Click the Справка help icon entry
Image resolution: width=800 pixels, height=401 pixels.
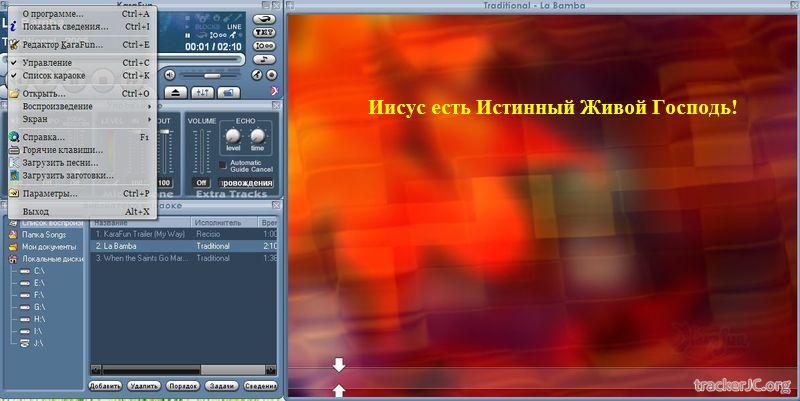pos(43,137)
